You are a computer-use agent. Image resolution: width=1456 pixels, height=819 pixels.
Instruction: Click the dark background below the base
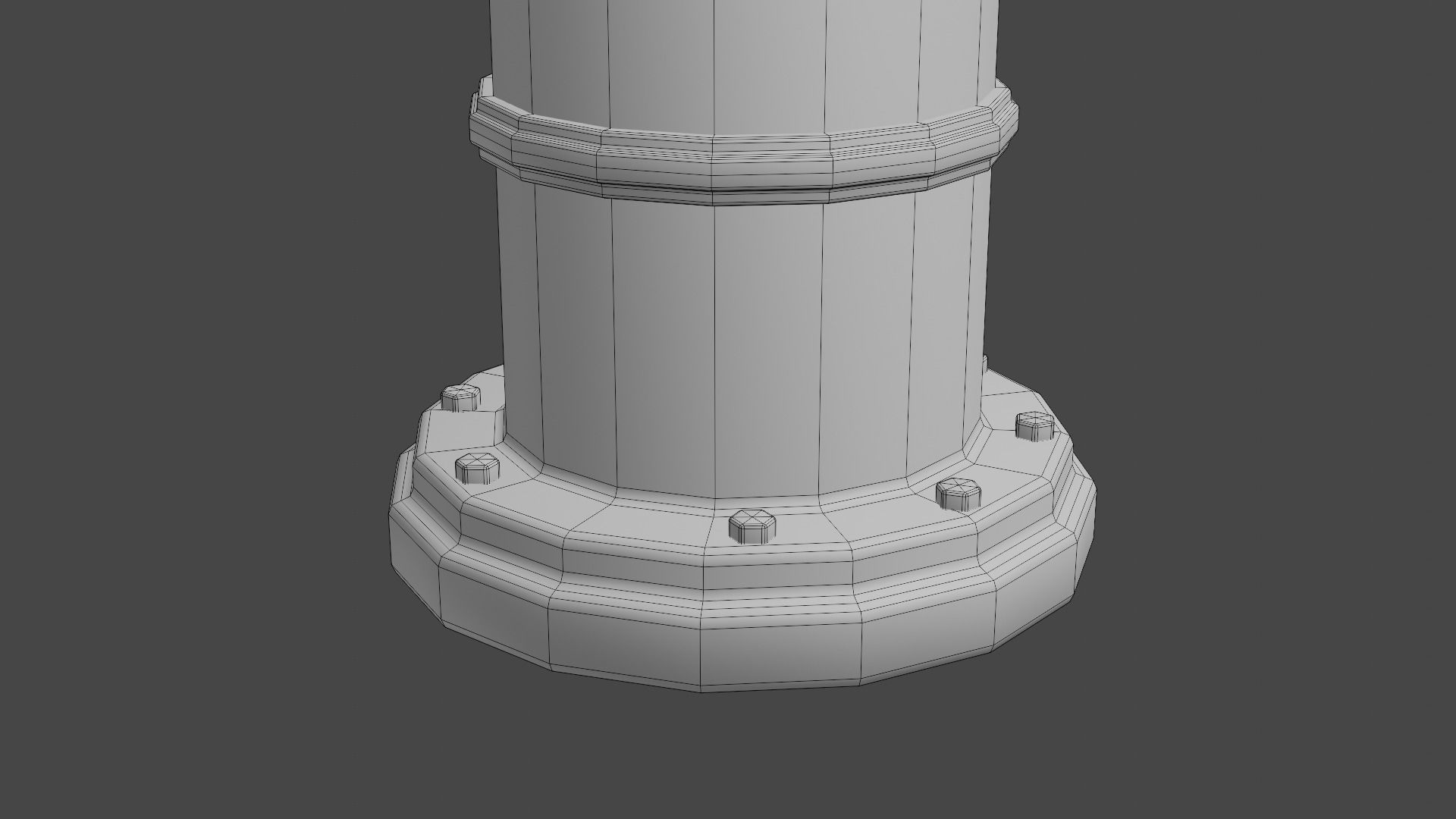(x=728, y=758)
